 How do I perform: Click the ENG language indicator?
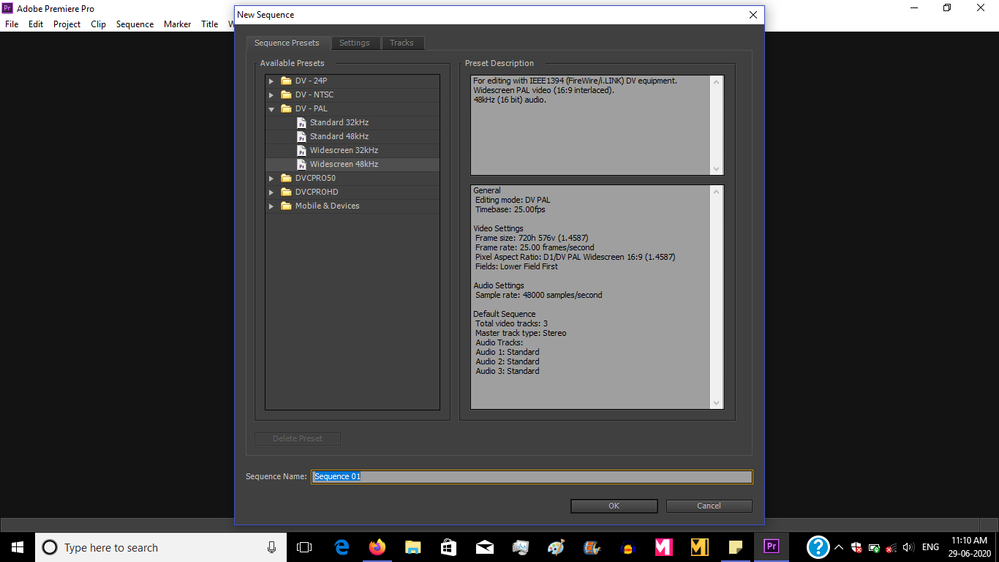point(930,547)
